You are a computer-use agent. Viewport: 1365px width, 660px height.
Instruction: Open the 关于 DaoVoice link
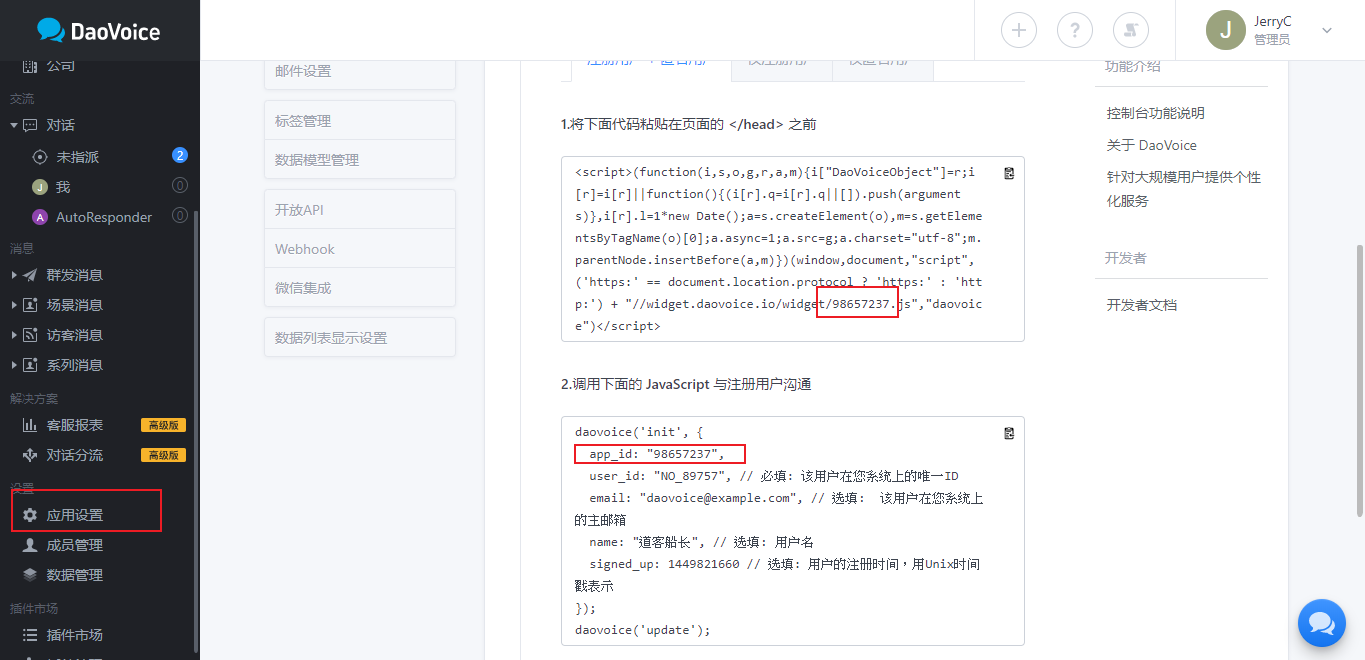pyautogui.click(x=1151, y=145)
